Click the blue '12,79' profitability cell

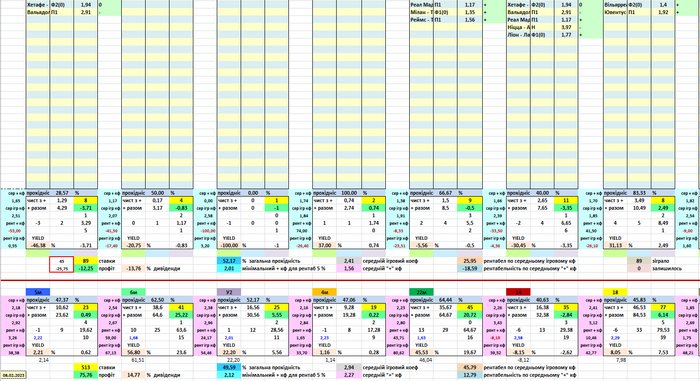coord(470,375)
